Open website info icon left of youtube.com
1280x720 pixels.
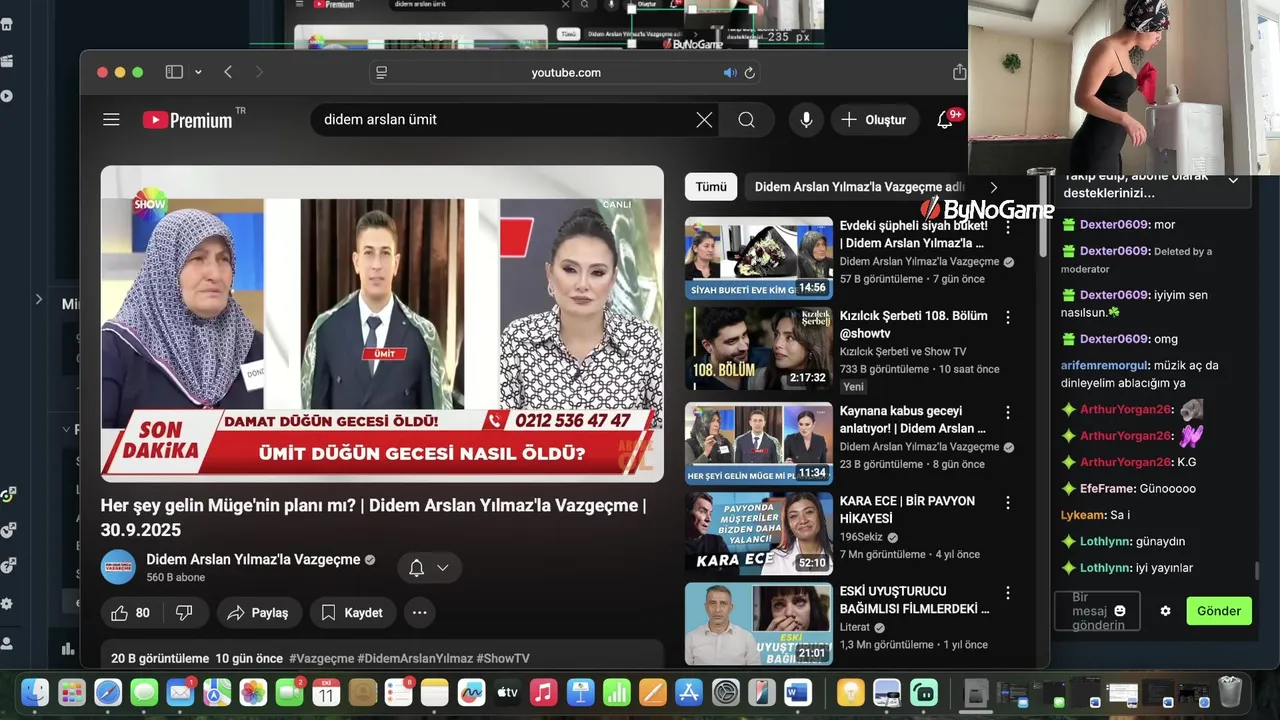[380, 72]
